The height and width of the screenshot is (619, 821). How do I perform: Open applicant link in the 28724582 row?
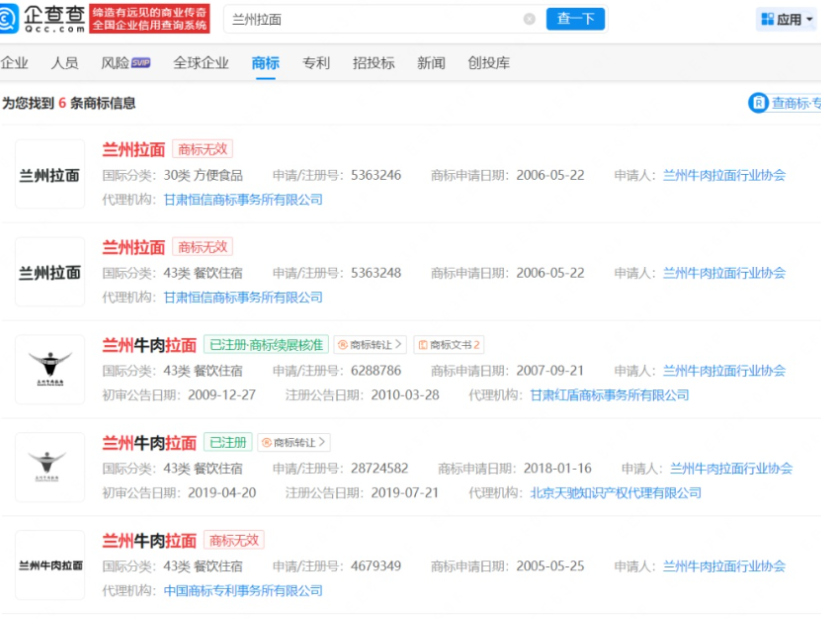click(x=731, y=468)
